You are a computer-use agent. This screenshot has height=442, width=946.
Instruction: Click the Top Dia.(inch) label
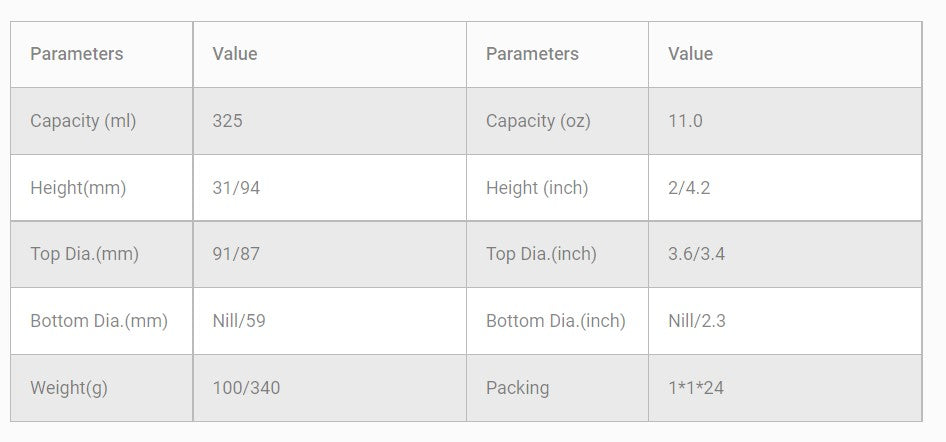(x=541, y=254)
